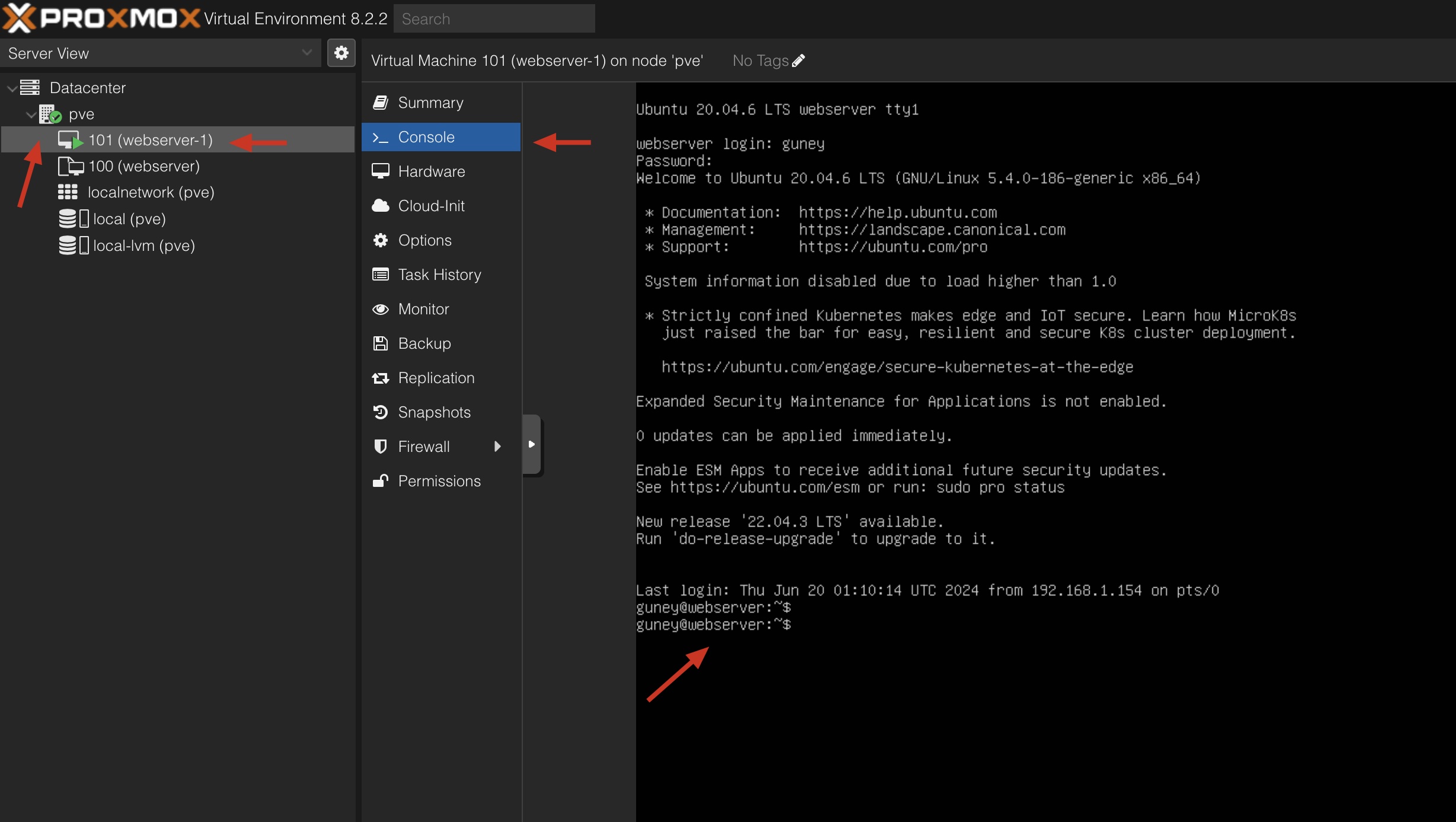Open the Cloud-Init tab

(x=441, y=206)
